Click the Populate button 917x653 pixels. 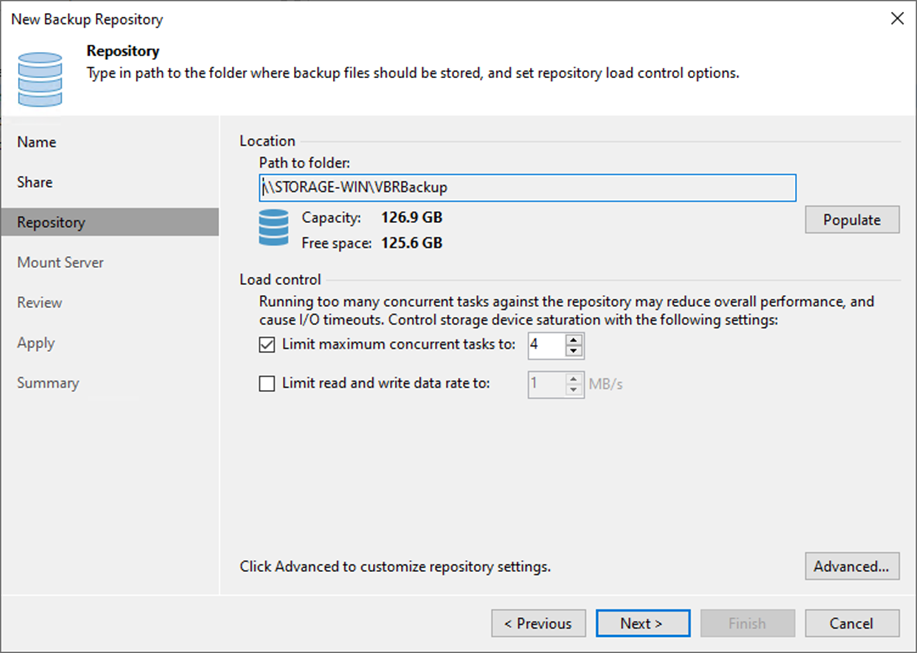851,220
